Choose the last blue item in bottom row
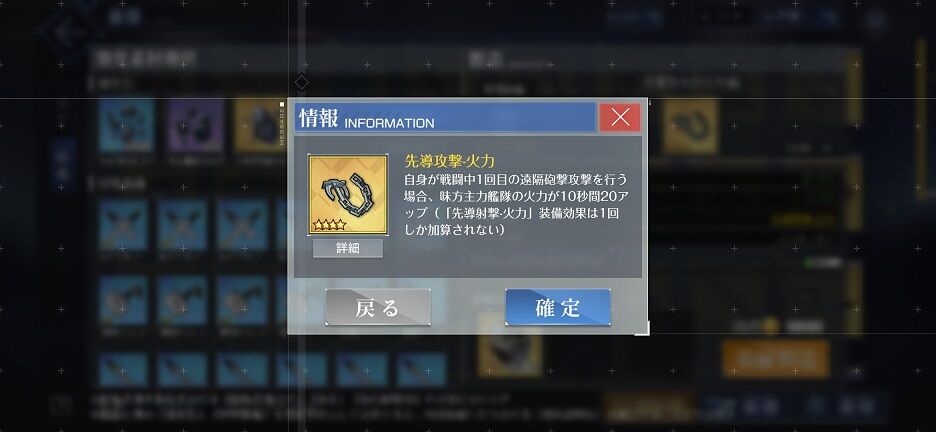Image resolution: width=936 pixels, height=432 pixels. pos(421,369)
